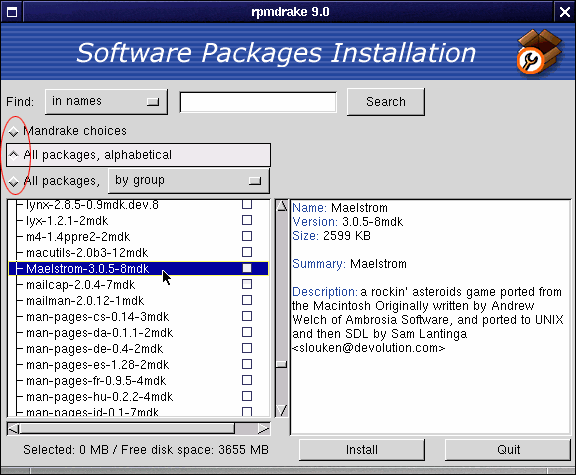Check the man-pages-de-0.4-2mdk checkbox
Viewport: 576px width, 475px height.
coord(247,348)
